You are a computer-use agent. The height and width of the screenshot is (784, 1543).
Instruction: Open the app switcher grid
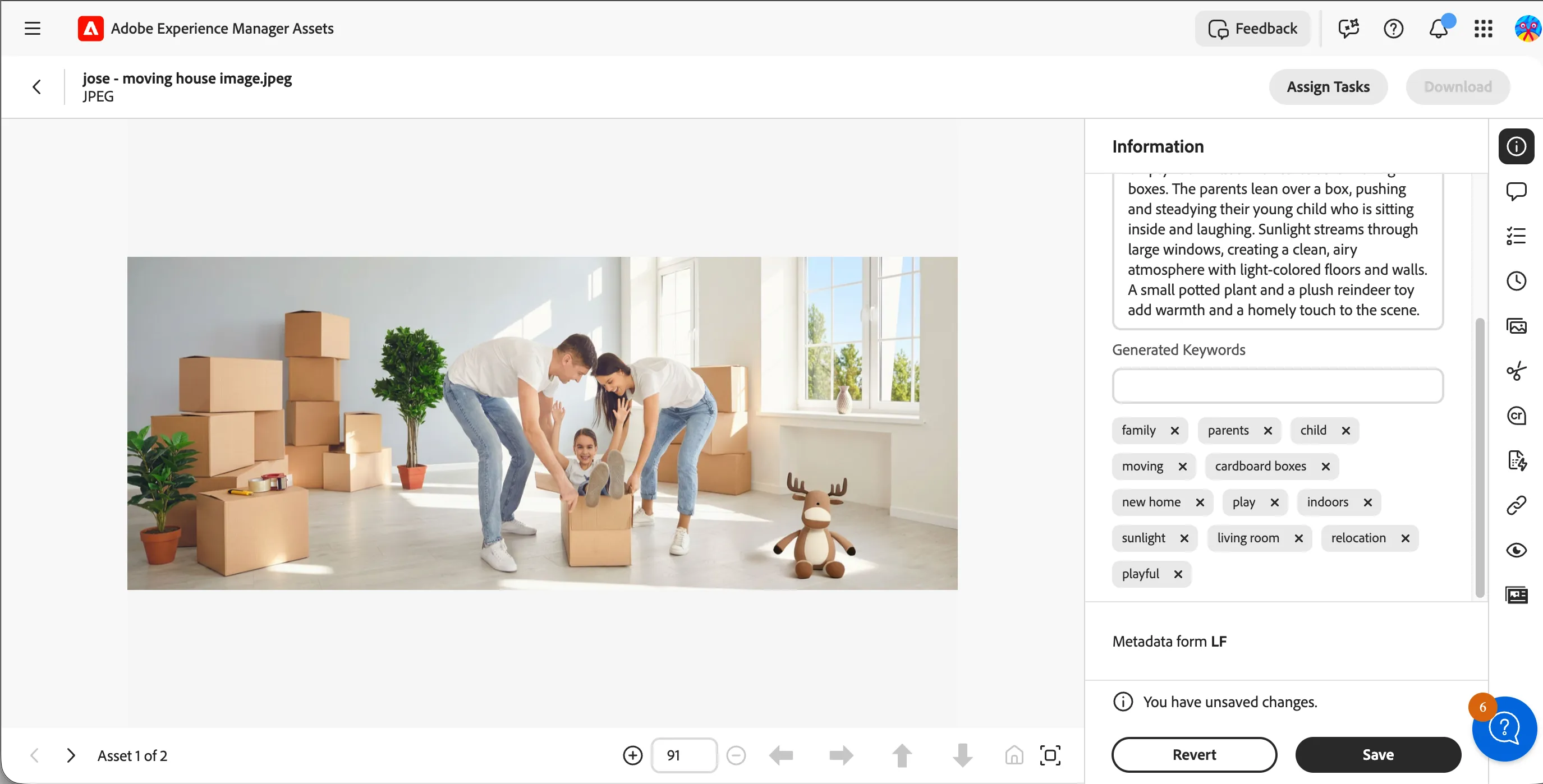coord(1483,28)
